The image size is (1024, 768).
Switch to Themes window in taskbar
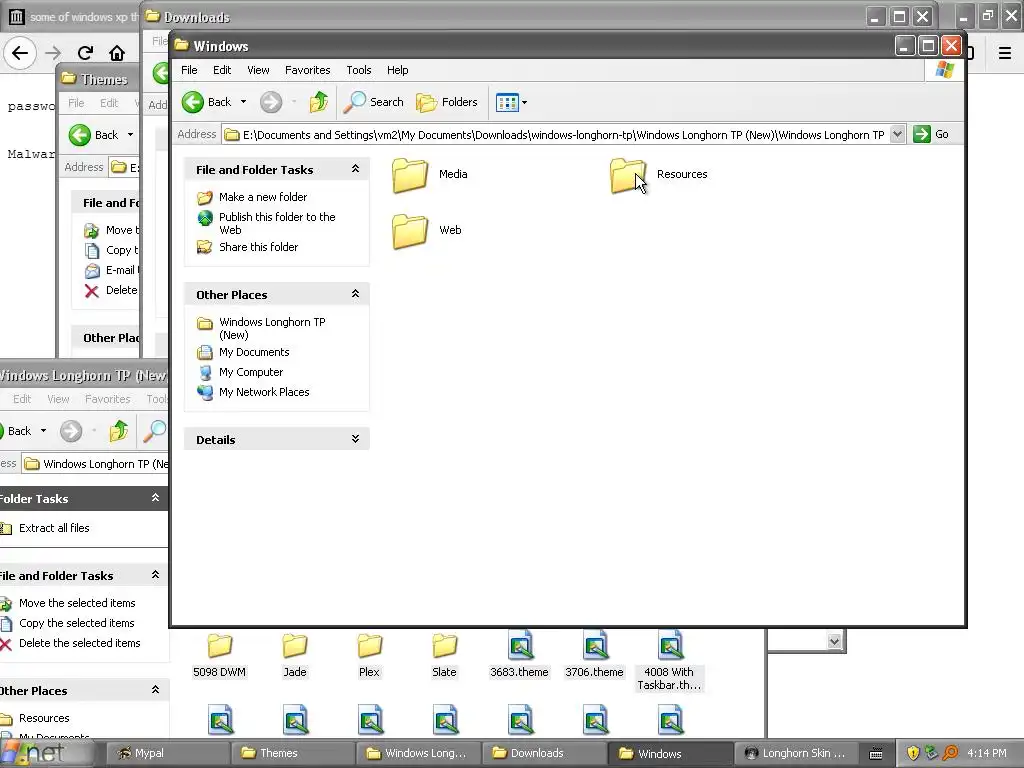[x=293, y=753]
